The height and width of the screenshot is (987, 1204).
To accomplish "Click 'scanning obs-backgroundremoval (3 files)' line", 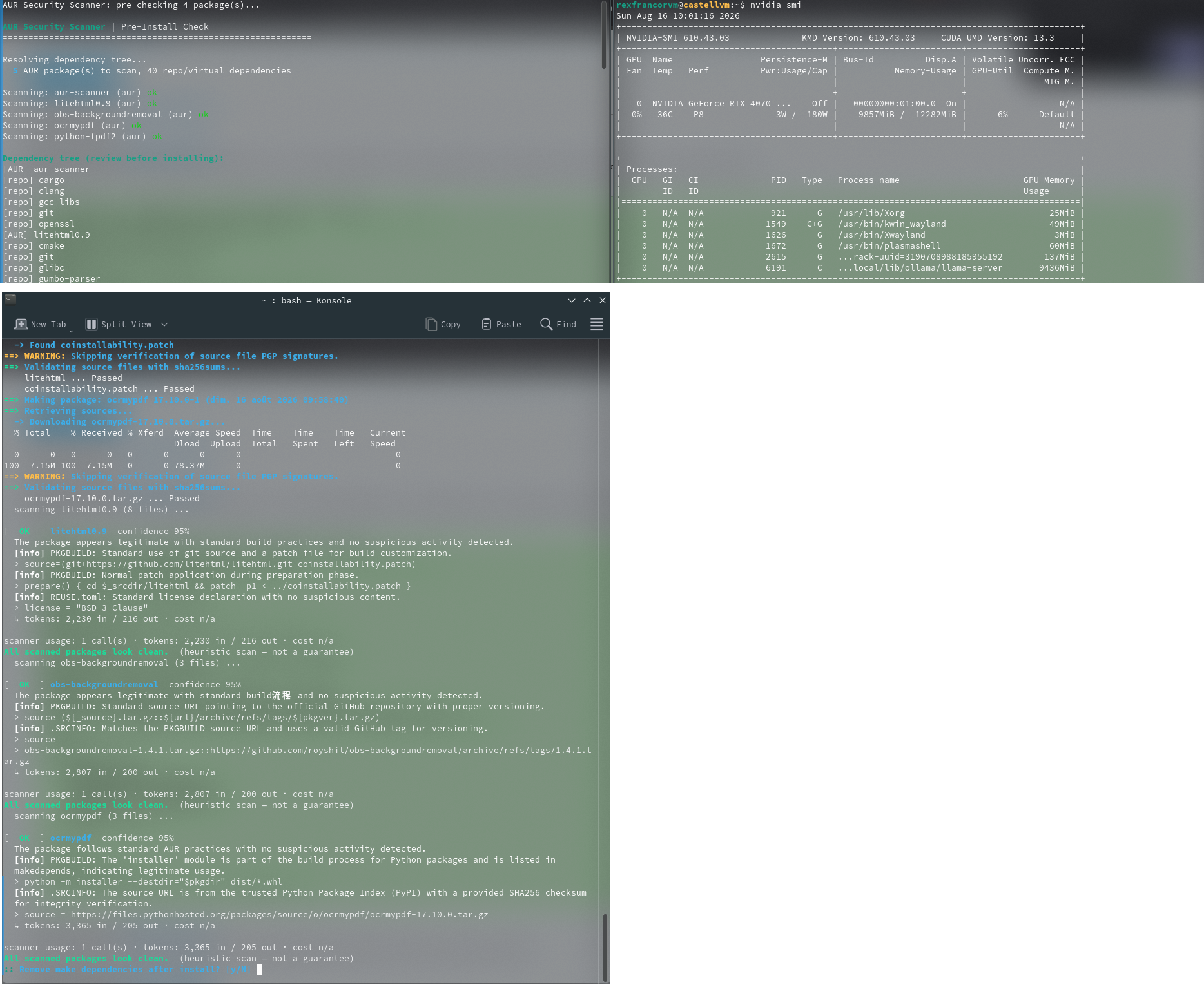I will tap(128, 662).
